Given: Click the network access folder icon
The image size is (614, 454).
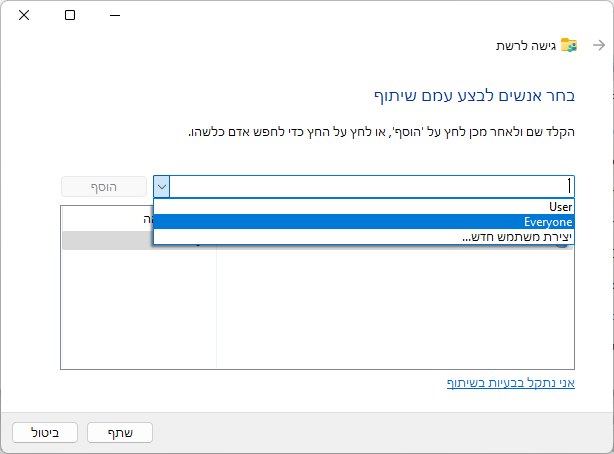Looking at the screenshot, I should (569, 46).
